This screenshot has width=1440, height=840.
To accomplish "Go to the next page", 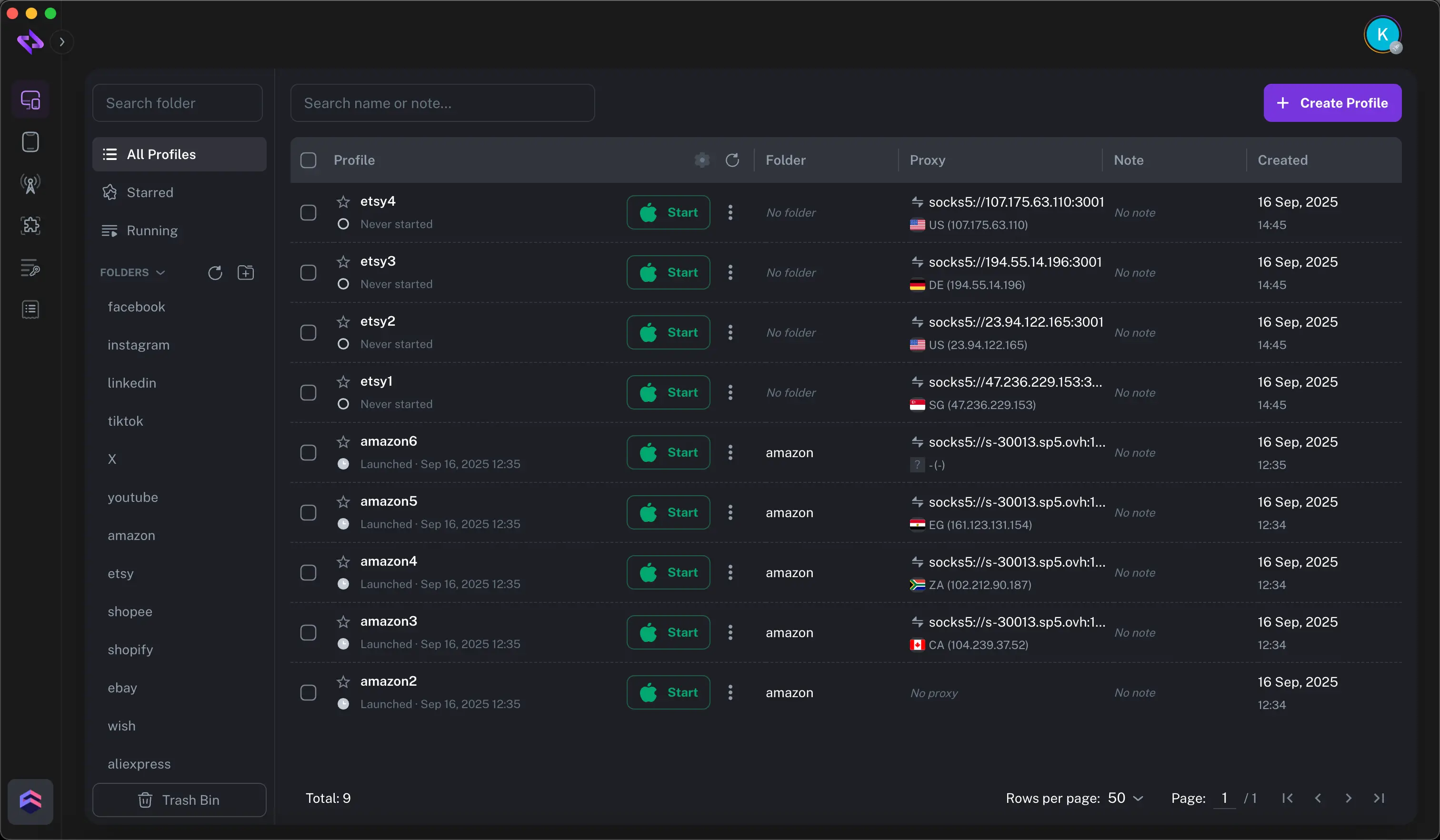I will [x=1348, y=798].
